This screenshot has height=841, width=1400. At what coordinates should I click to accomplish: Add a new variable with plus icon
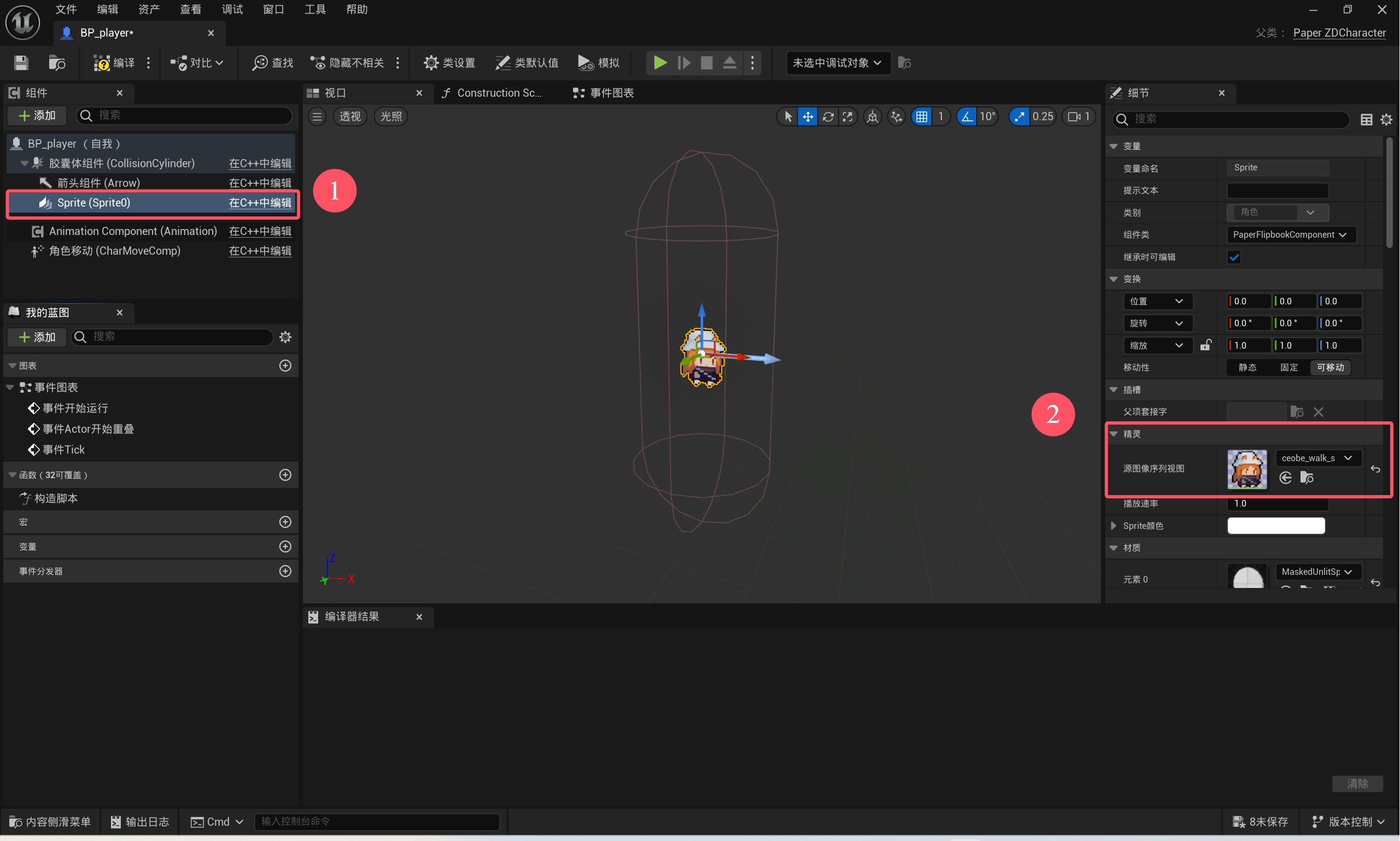point(286,547)
